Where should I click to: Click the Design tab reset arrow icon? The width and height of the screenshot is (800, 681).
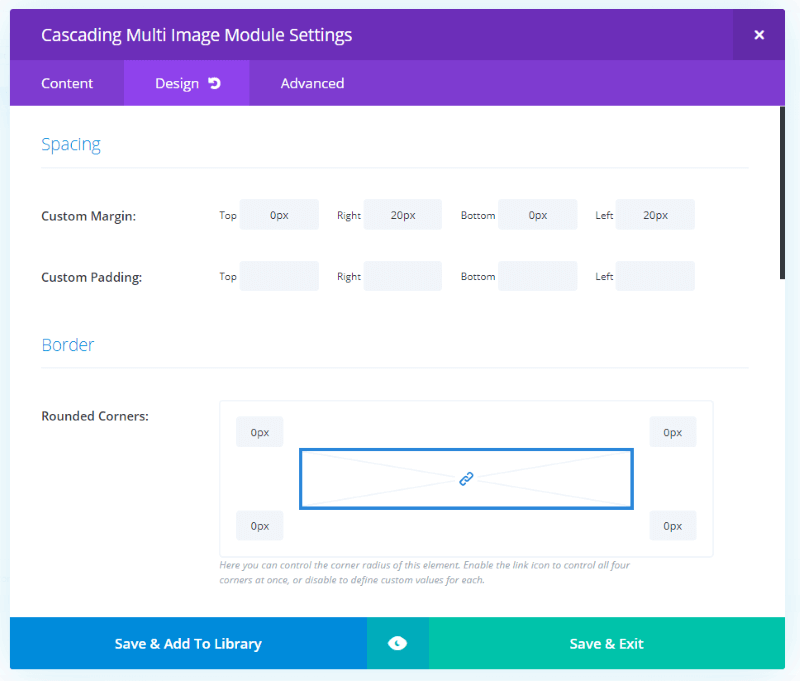pyautogui.click(x=214, y=83)
